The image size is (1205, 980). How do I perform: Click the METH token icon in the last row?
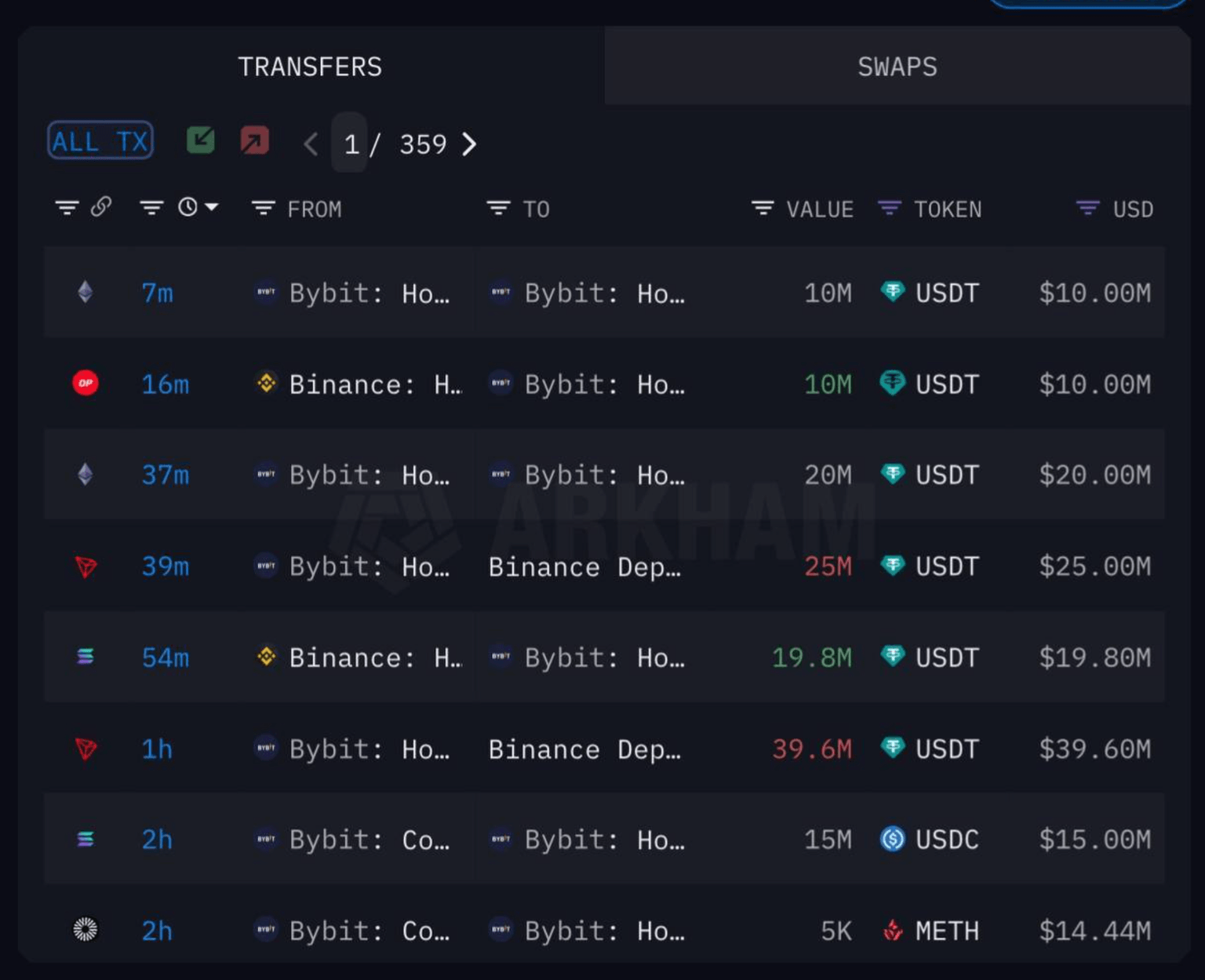tap(894, 931)
